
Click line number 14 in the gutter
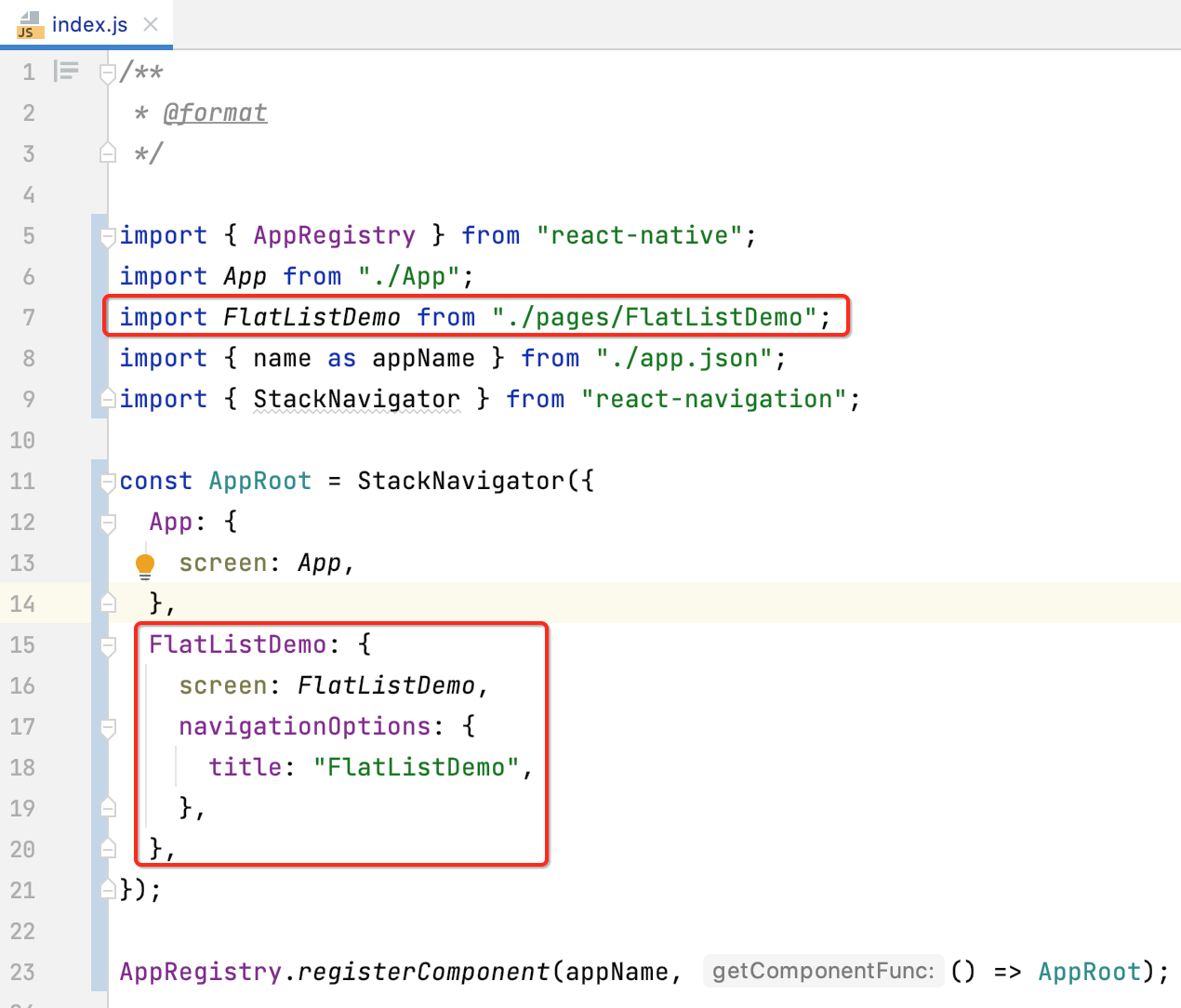pyautogui.click(x=22, y=604)
